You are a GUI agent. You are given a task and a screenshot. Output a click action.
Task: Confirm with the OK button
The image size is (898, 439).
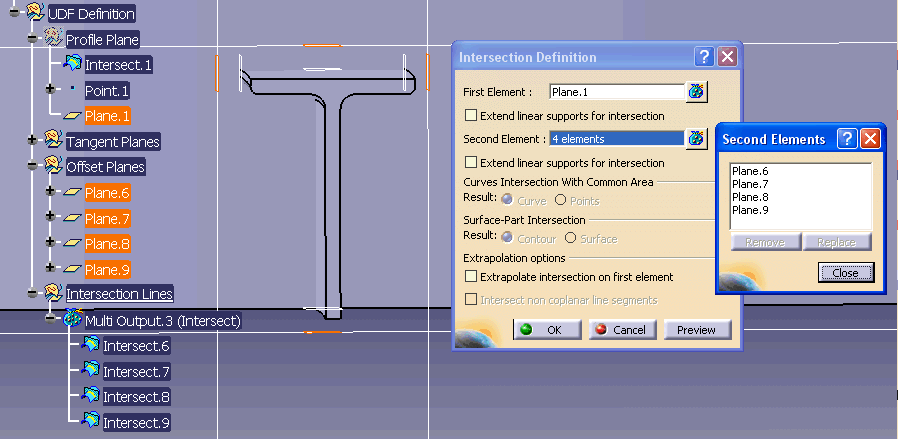pyautogui.click(x=547, y=330)
